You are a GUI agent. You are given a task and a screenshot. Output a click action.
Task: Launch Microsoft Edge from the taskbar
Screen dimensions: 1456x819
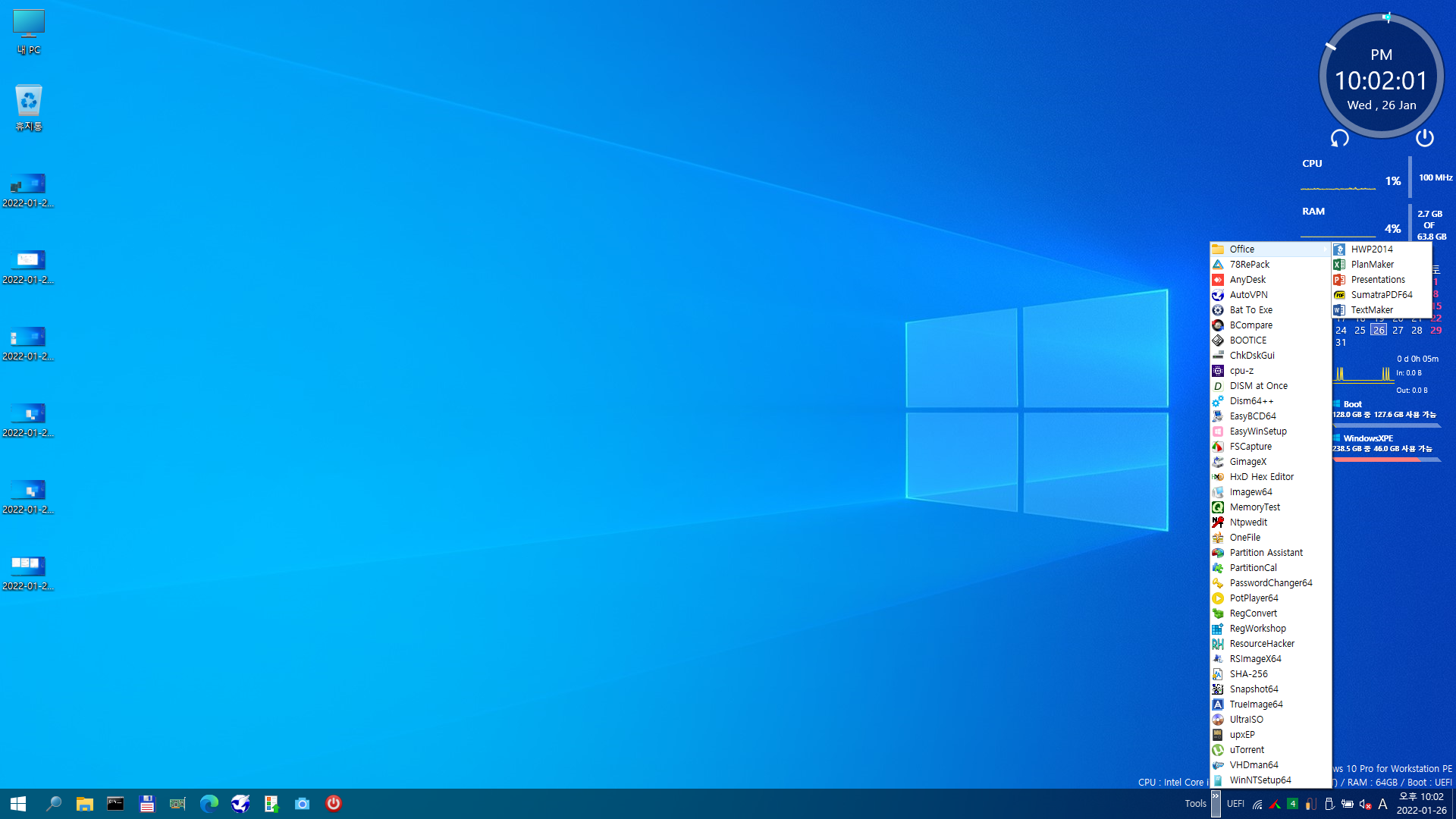[209, 804]
